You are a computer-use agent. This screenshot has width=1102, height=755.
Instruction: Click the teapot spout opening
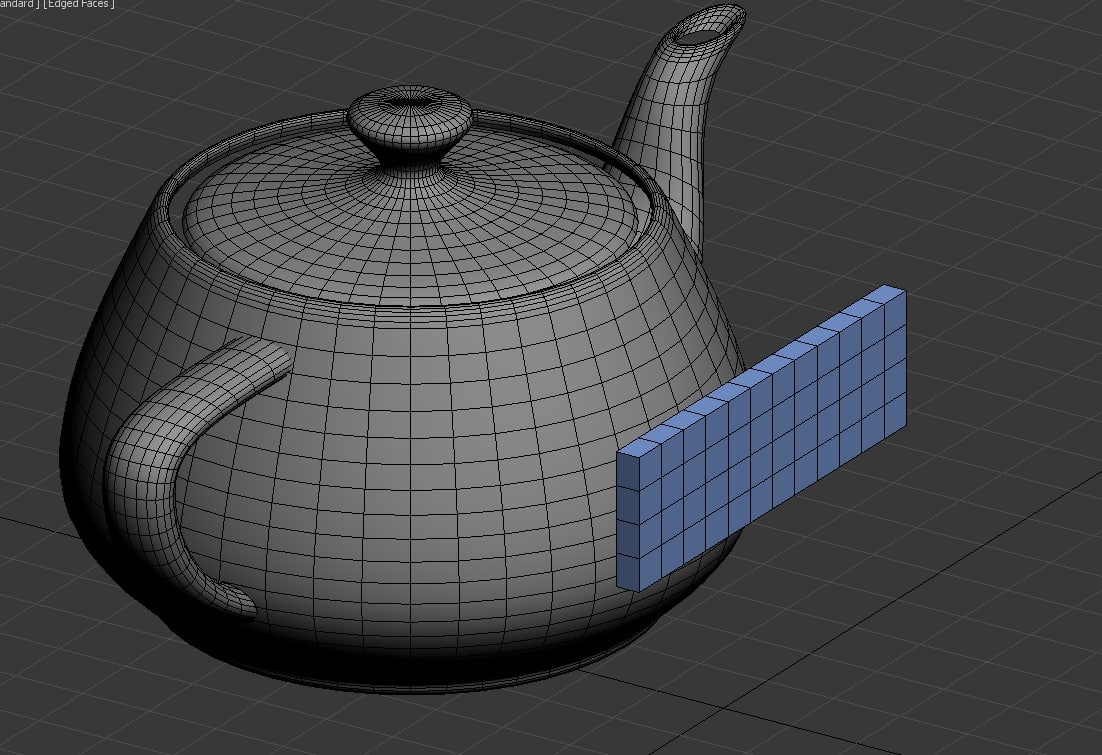point(704,33)
